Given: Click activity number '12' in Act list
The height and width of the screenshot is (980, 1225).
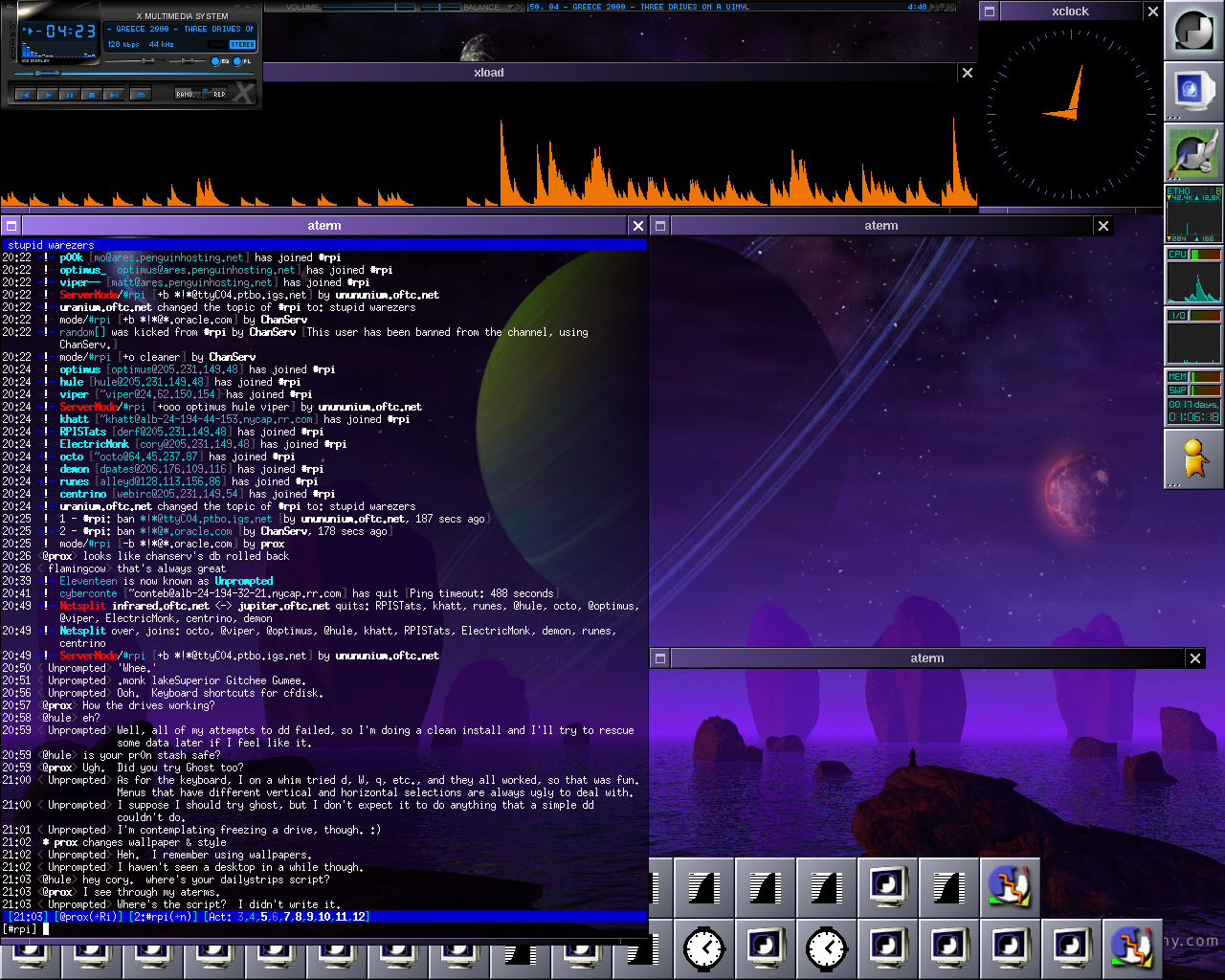Looking at the screenshot, I should point(359,917).
